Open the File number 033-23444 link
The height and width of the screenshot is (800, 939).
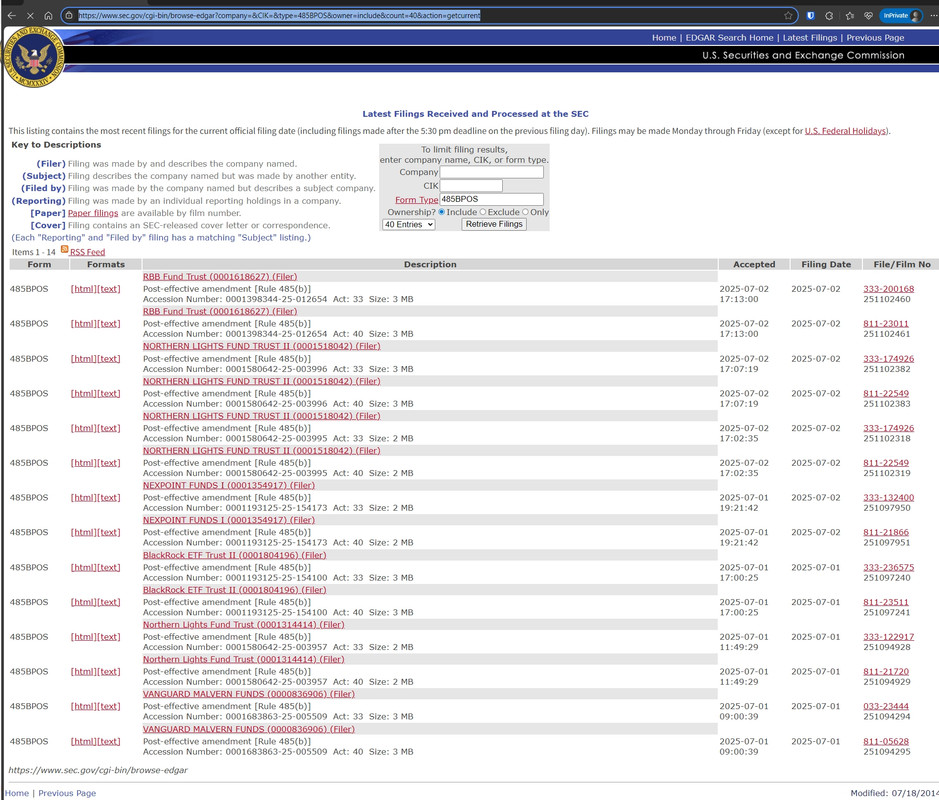click(x=886, y=706)
